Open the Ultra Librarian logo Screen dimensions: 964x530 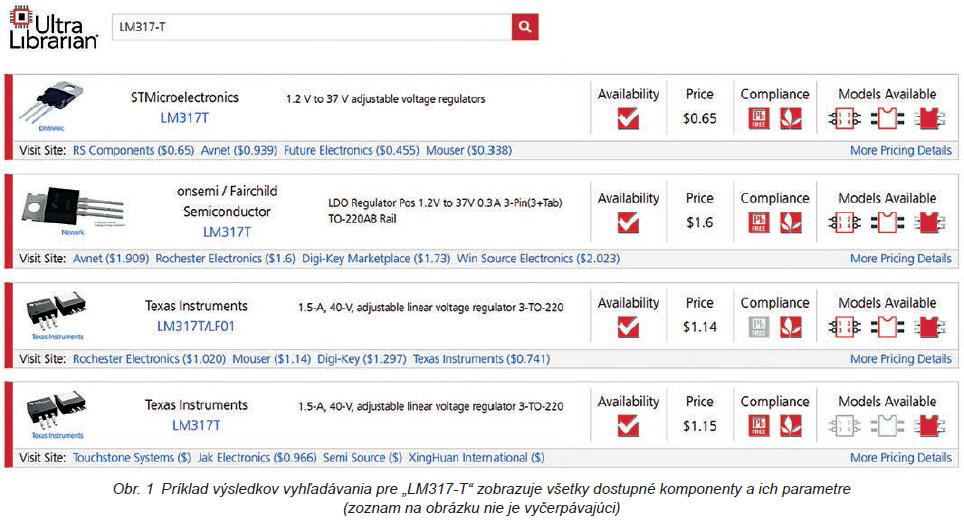53,28
